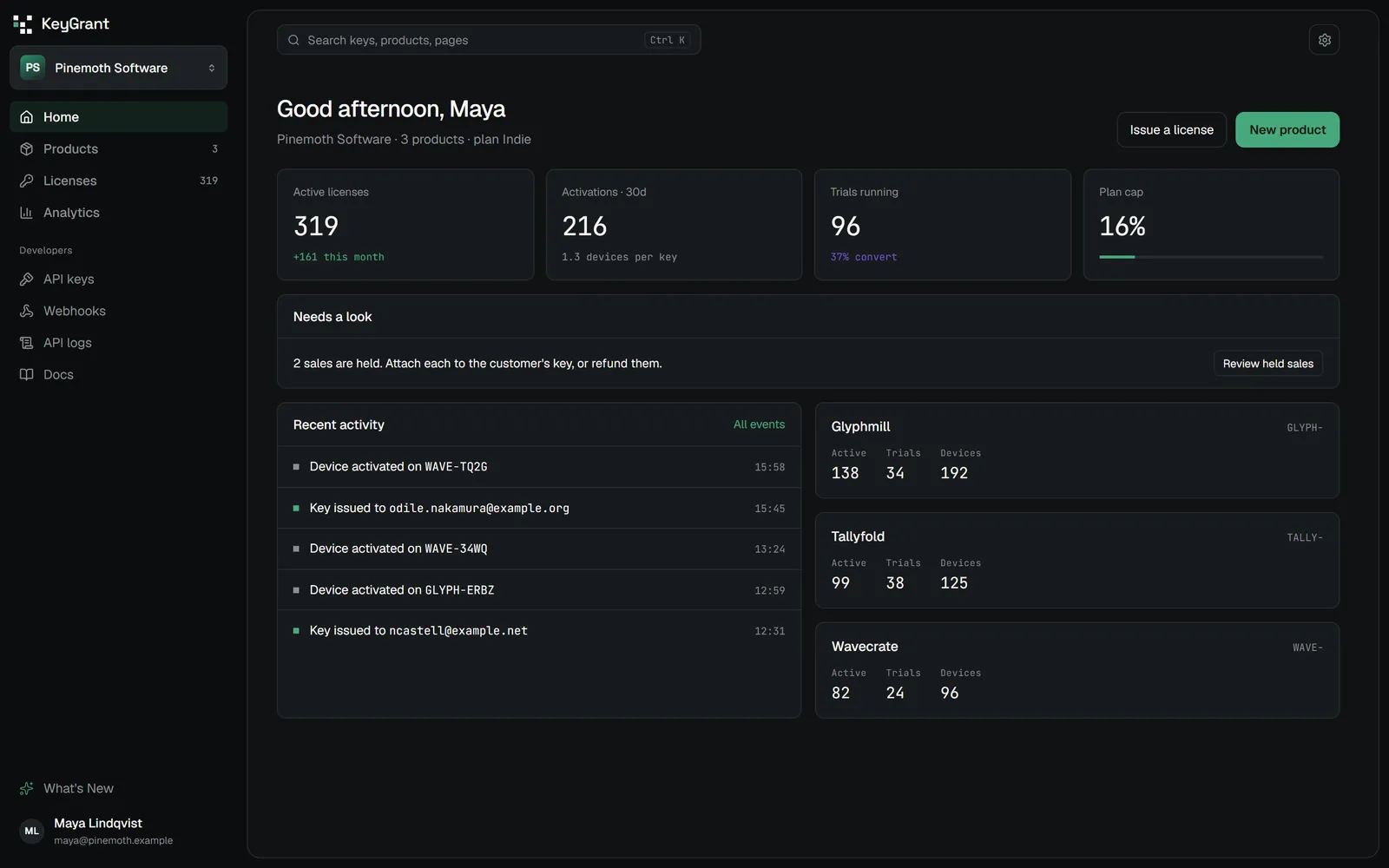Click the Webhooks icon

[x=27, y=311]
